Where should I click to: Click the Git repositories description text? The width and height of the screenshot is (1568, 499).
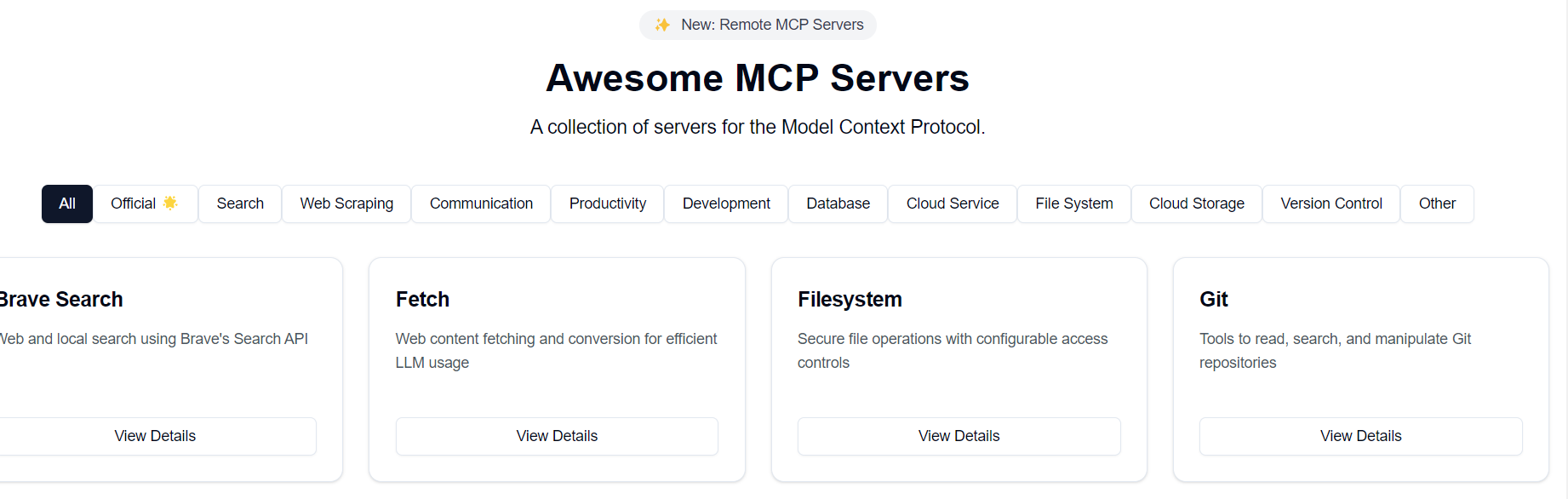(x=1335, y=351)
